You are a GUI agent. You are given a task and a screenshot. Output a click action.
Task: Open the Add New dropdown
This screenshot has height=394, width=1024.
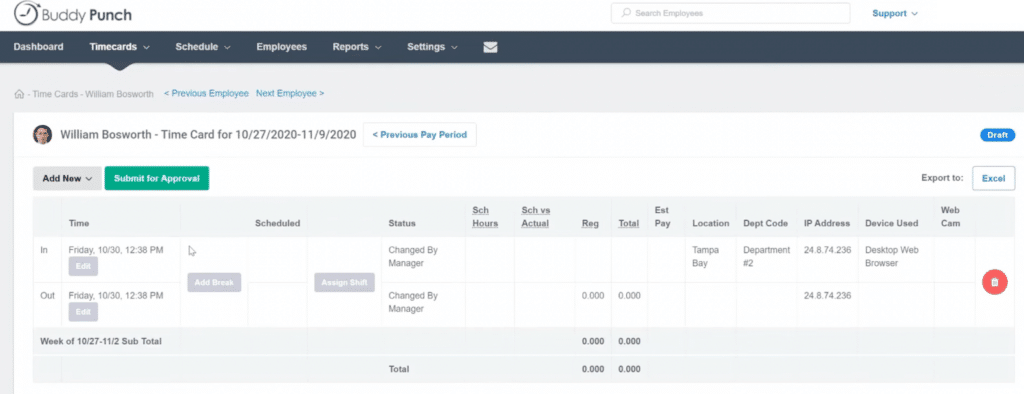(67, 178)
